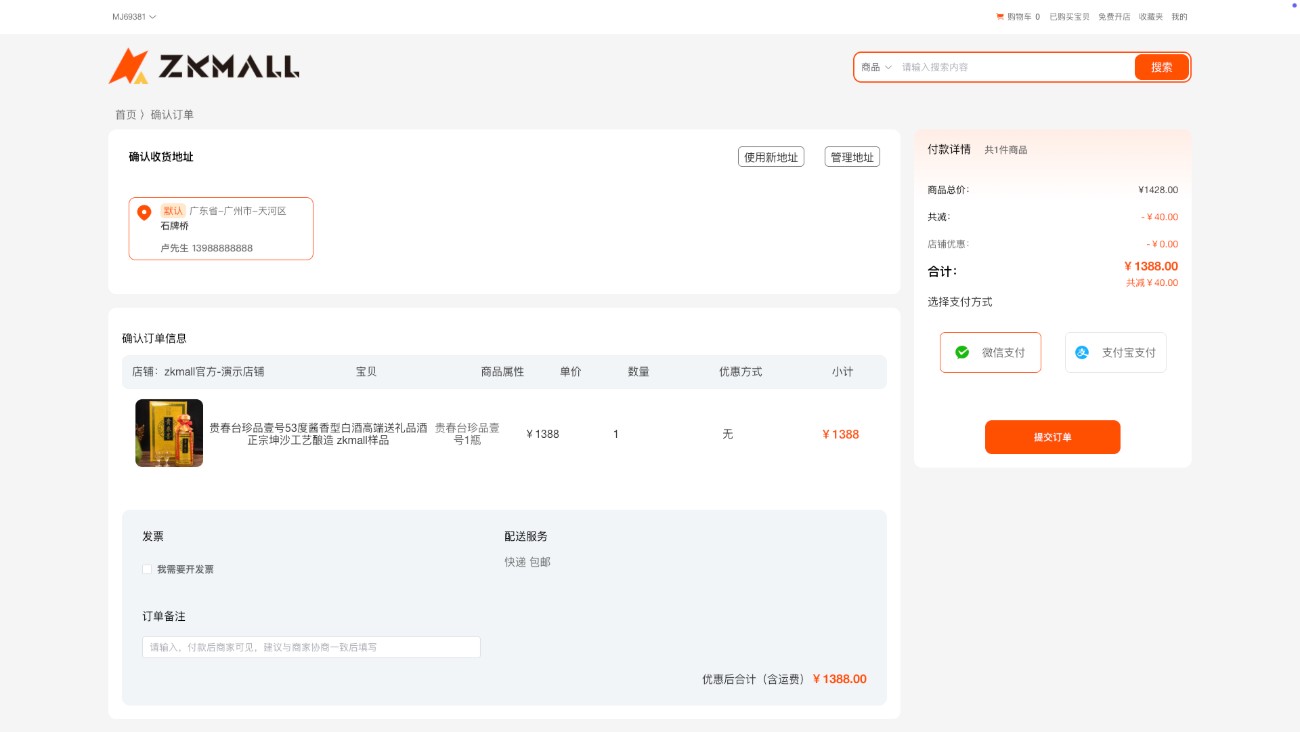Click the 订单备注 remark input field
This screenshot has height=732, width=1300.
[311, 647]
